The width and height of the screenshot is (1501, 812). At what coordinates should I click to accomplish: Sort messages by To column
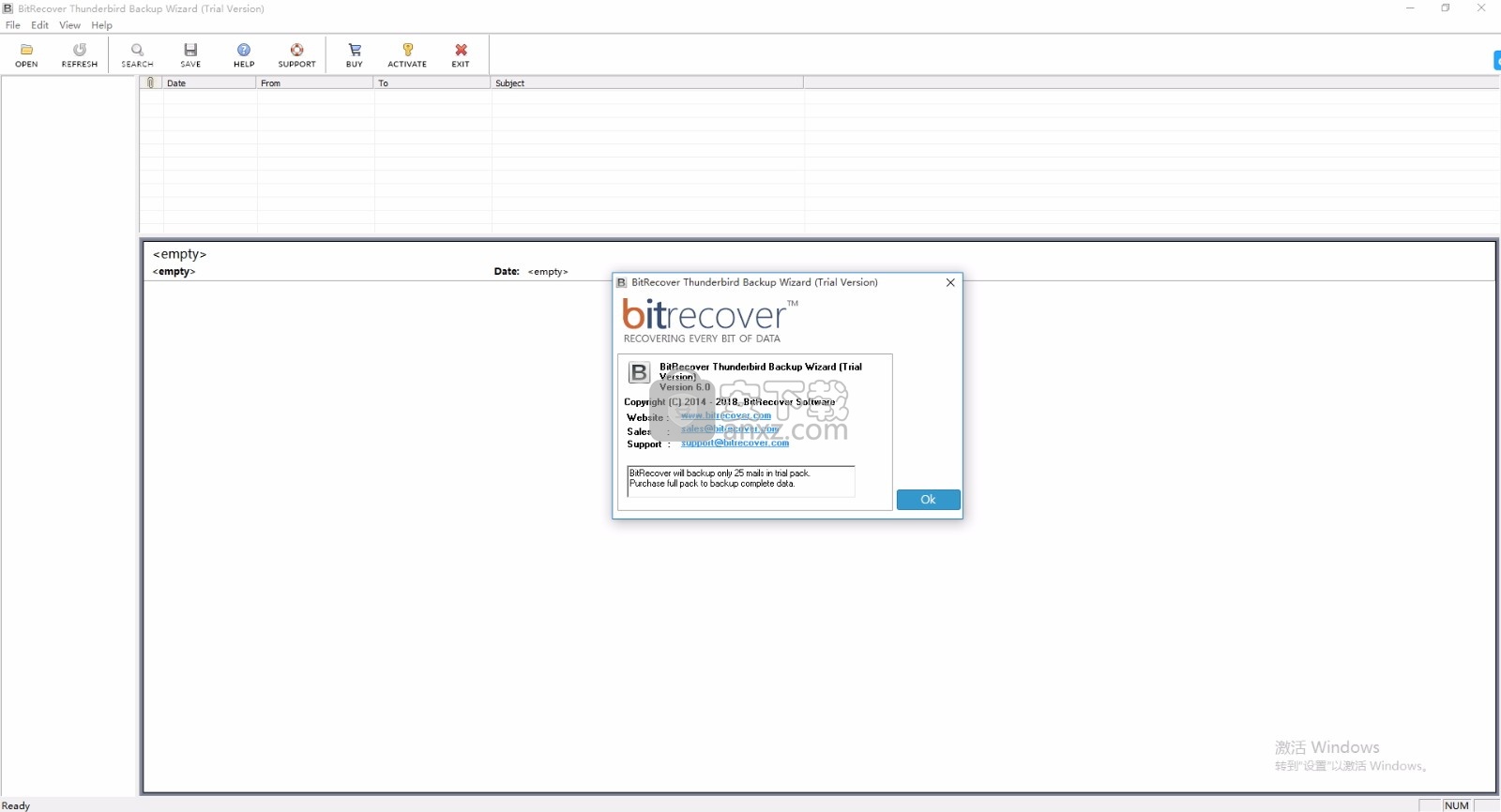(432, 83)
